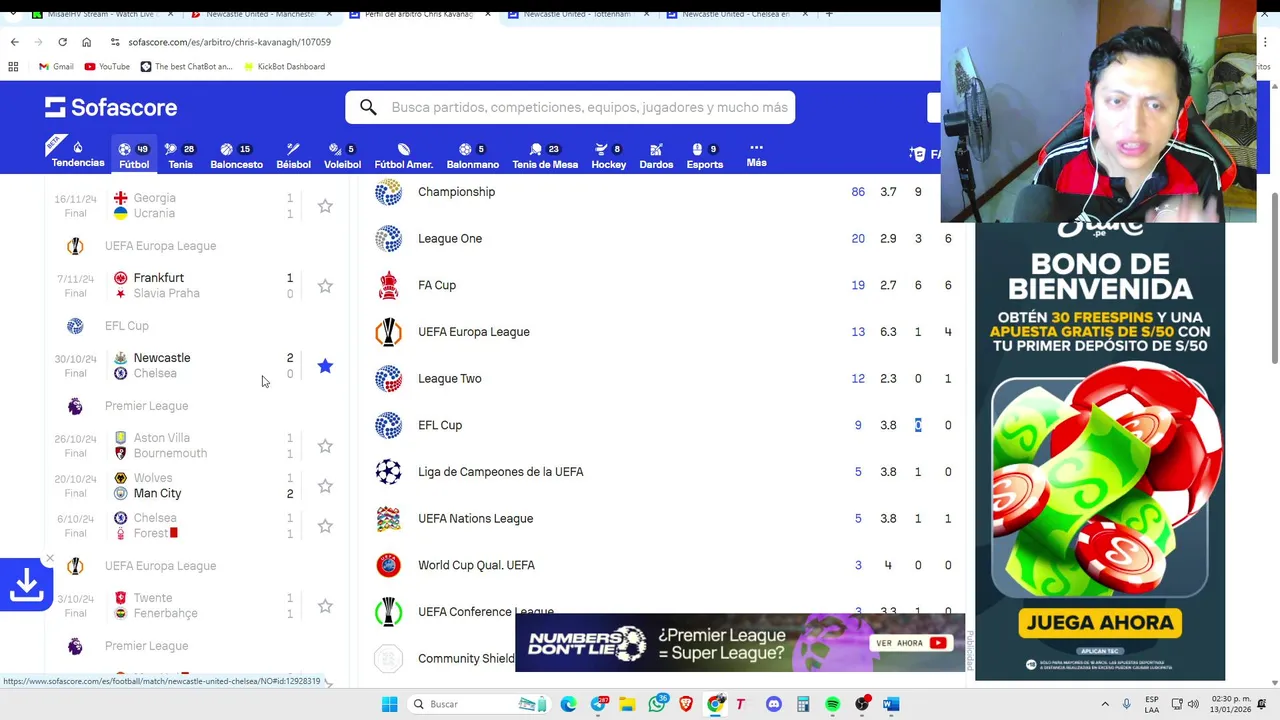Open Spotify from the taskbar
This screenshot has height=720, width=1280.
pos(832,705)
